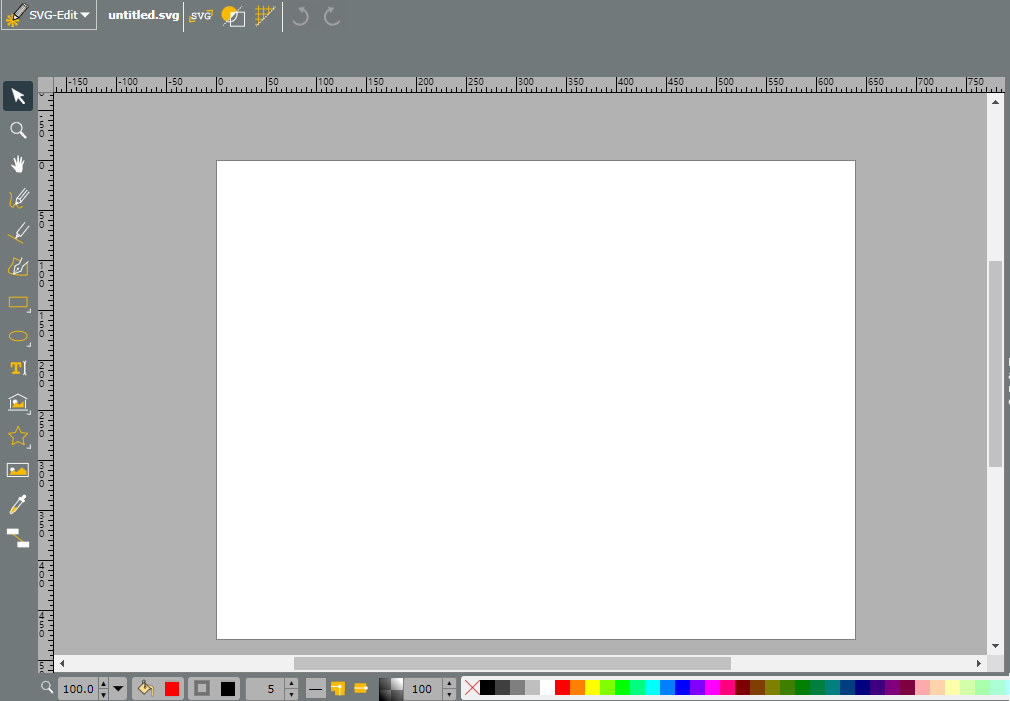Choose the magenta palette swatch
The height and width of the screenshot is (701, 1010).
[x=712, y=687]
